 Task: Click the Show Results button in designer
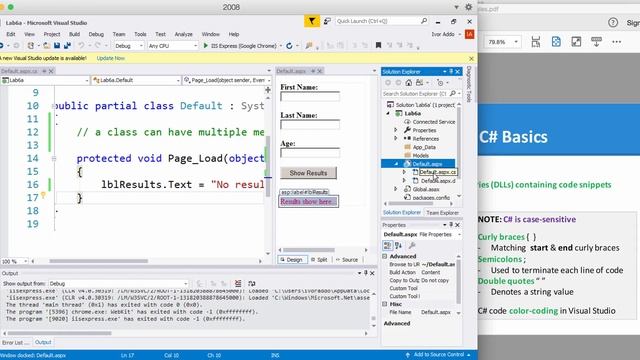coord(308,173)
